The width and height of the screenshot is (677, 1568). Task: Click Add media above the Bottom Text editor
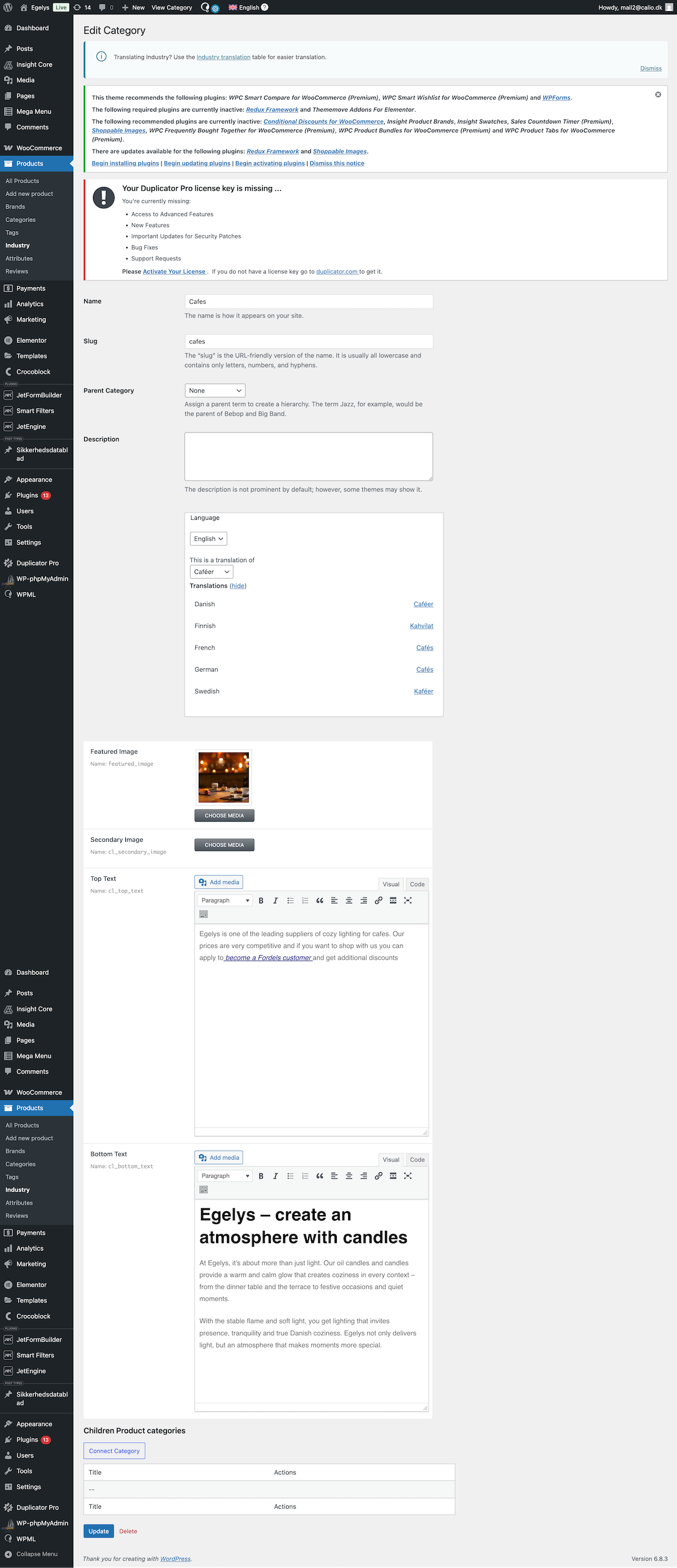(x=219, y=1158)
